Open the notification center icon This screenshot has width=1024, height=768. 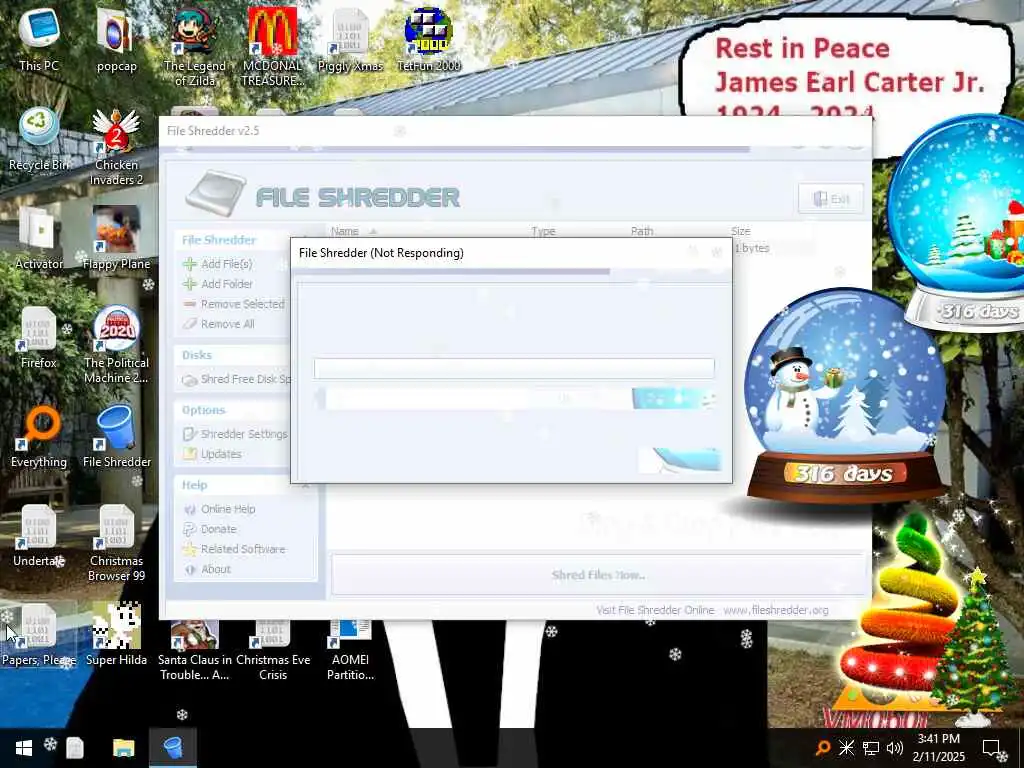point(993,748)
